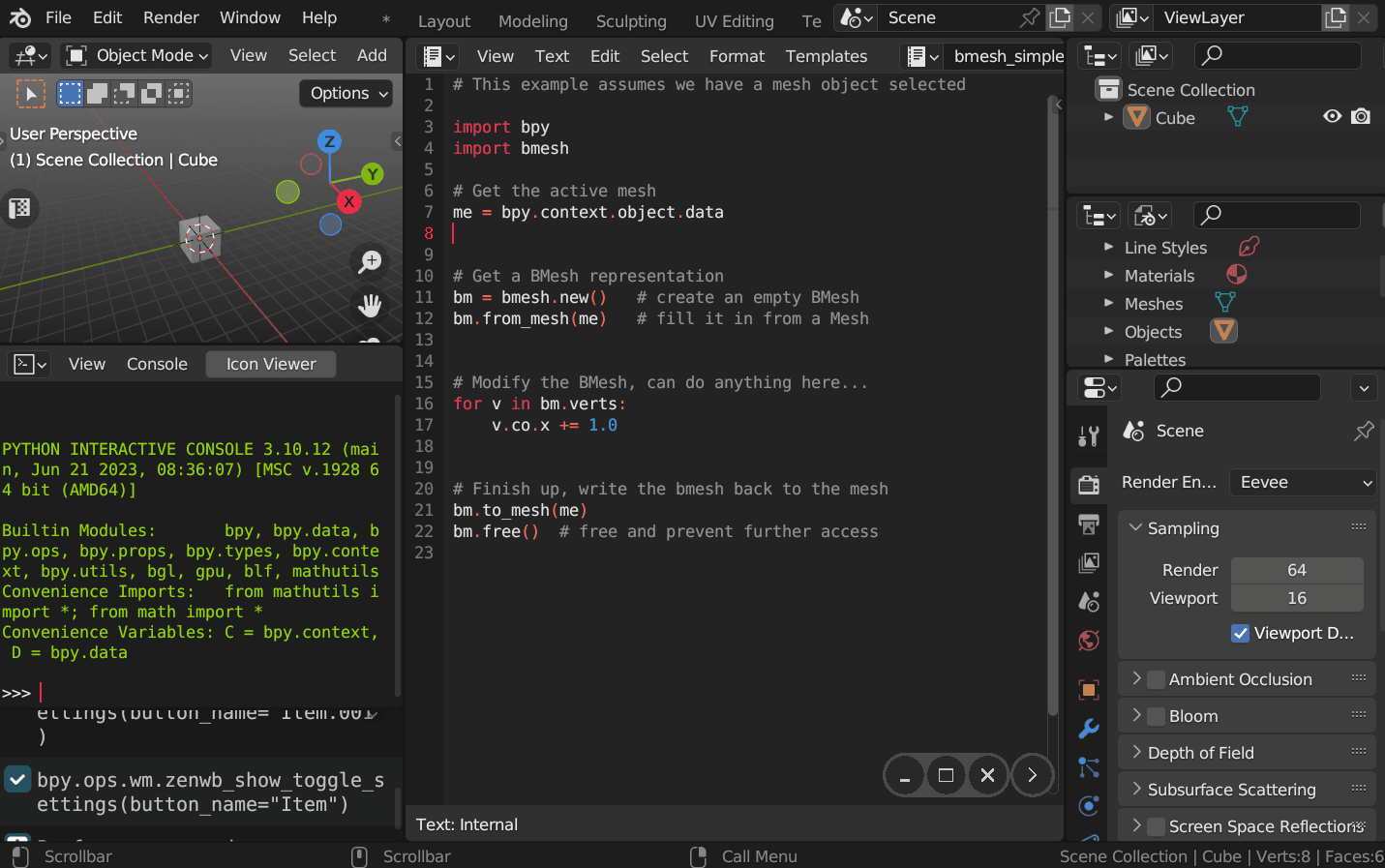Open the Console menu in Python console
The width and height of the screenshot is (1385, 868).
pyautogui.click(x=157, y=364)
